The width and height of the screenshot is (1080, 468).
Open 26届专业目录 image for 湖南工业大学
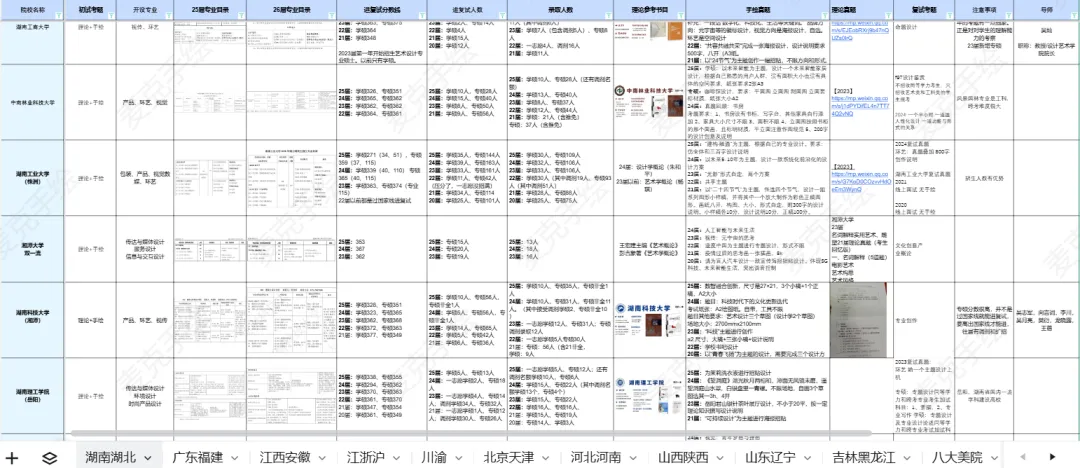291,179
